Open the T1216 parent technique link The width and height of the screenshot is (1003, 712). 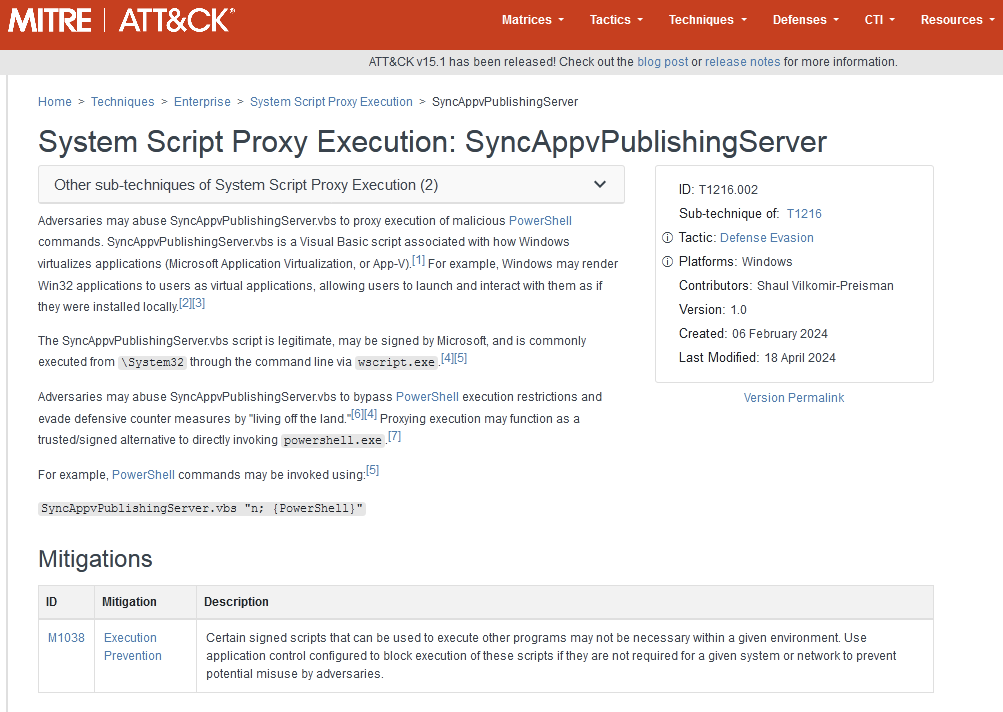804,214
